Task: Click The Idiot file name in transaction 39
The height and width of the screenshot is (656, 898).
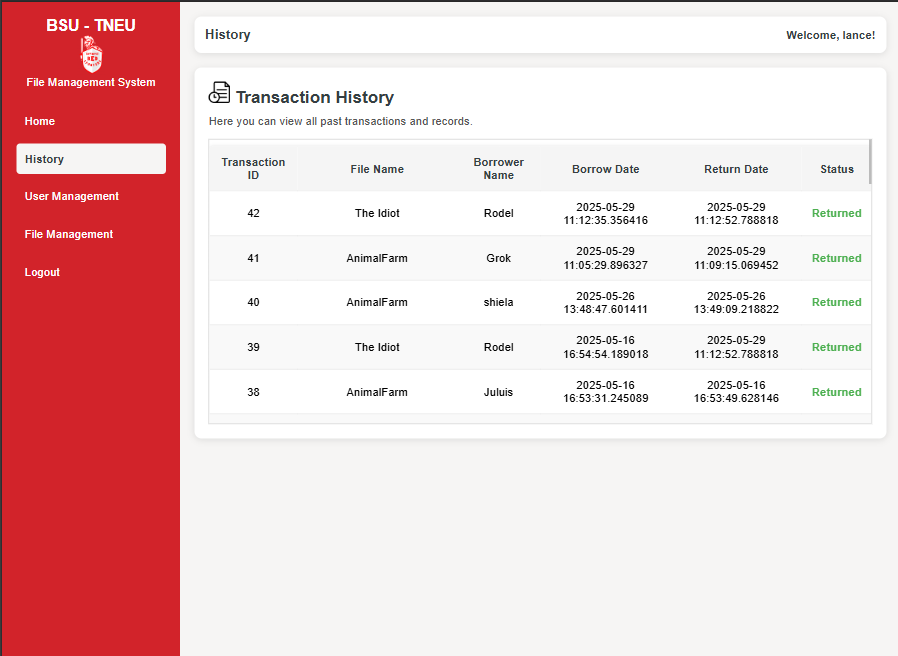Action: [377, 347]
